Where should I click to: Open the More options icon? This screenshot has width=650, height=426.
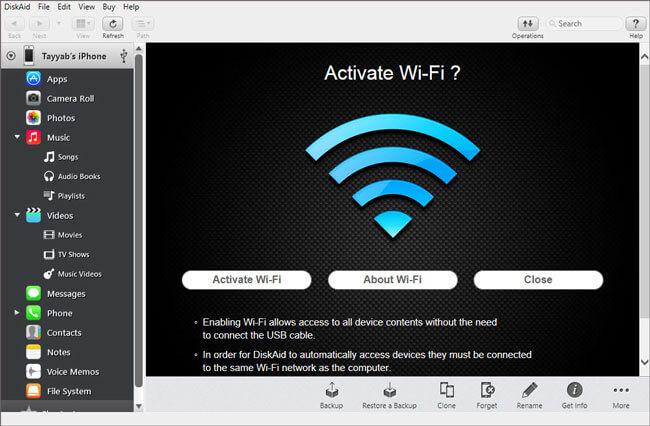621,390
